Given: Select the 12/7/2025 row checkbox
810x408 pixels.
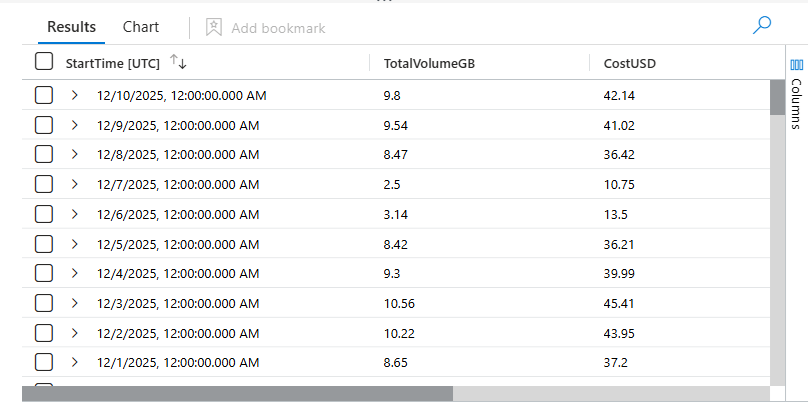Looking at the screenshot, I should coord(44,185).
